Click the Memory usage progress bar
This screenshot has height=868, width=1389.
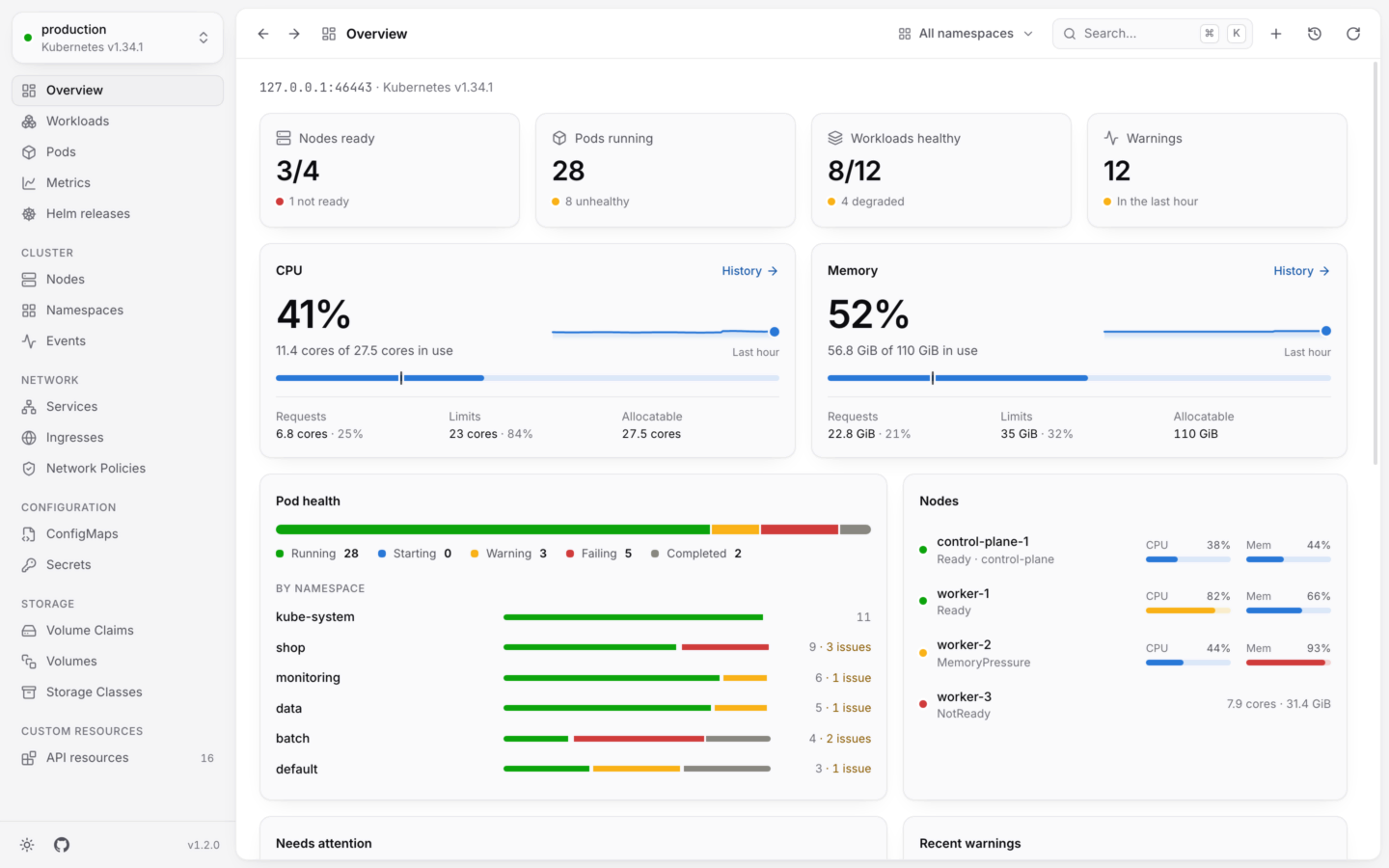click(1079, 378)
